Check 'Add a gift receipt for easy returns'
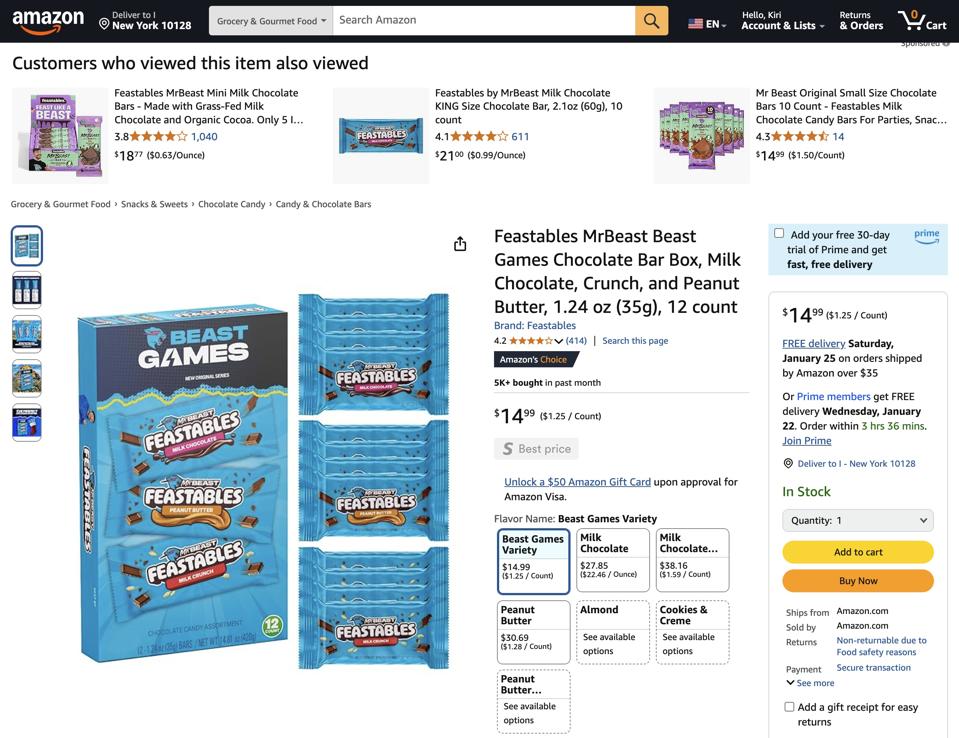The height and width of the screenshot is (738, 959). tap(789, 706)
